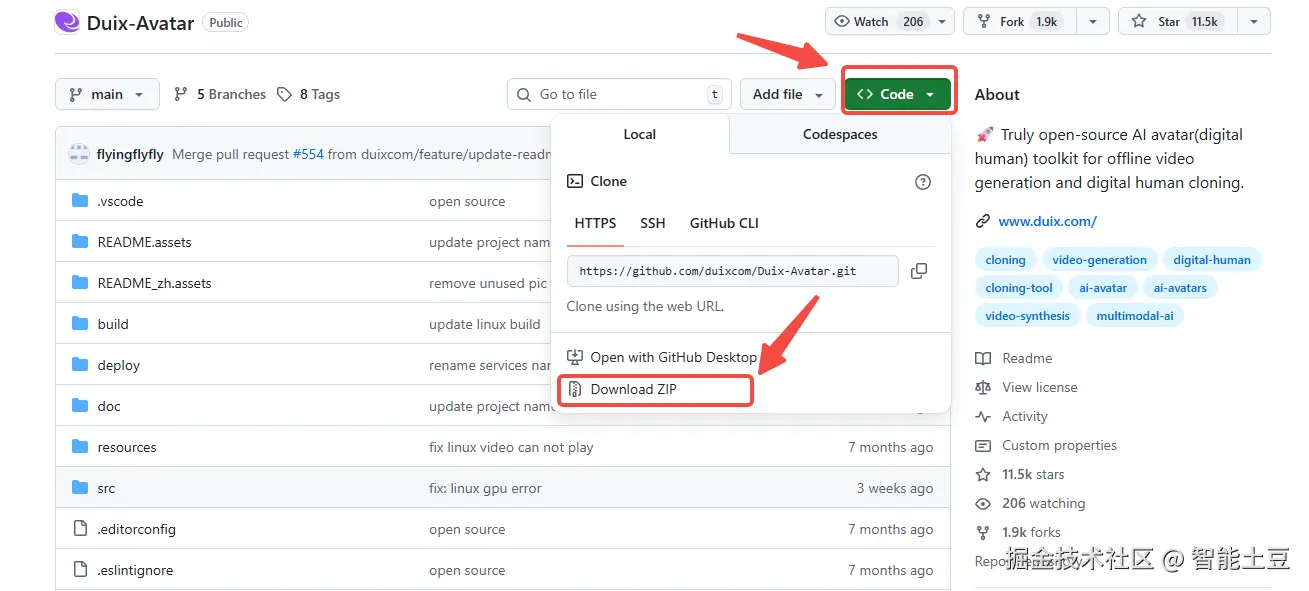Open pull request #554 link
This screenshot has height=591, width=1309.
[x=308, y=154]
